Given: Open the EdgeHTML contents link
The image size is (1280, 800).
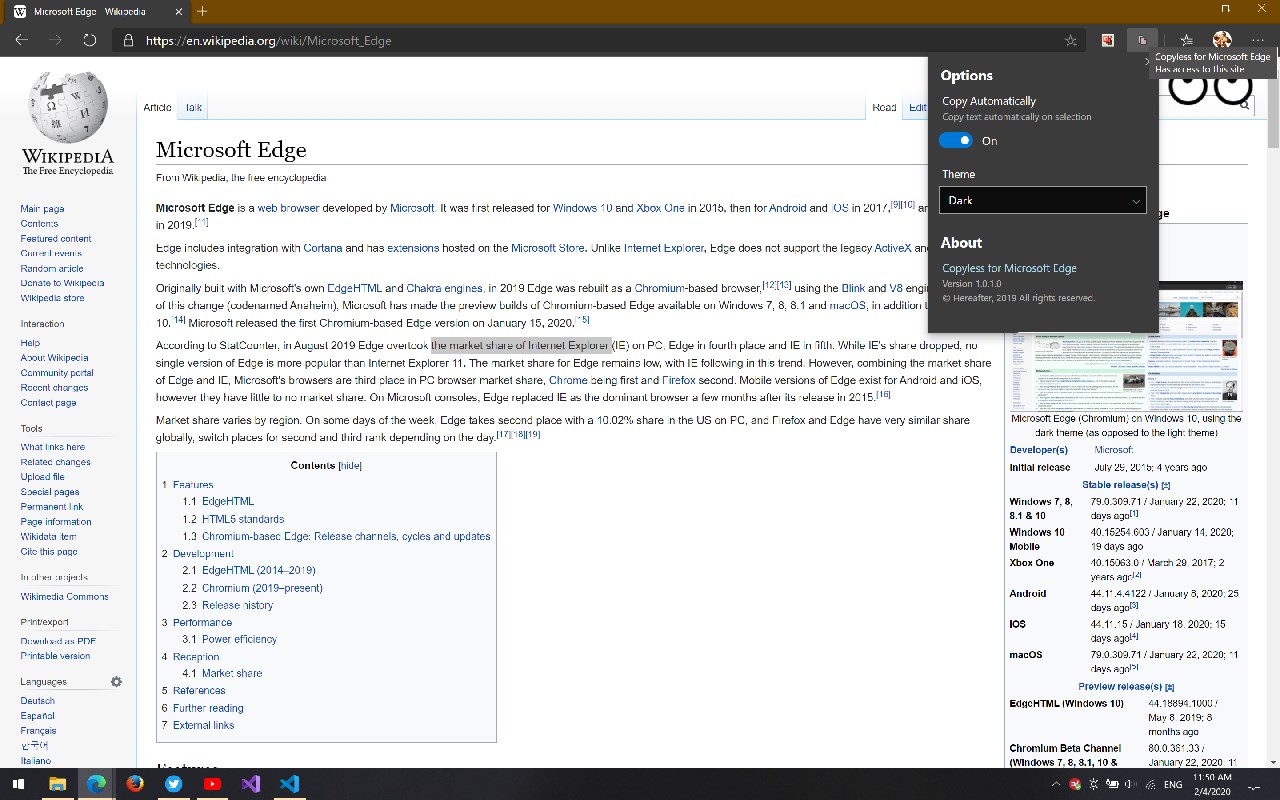Looking at the screenshot, I should [x=227, y=501].
